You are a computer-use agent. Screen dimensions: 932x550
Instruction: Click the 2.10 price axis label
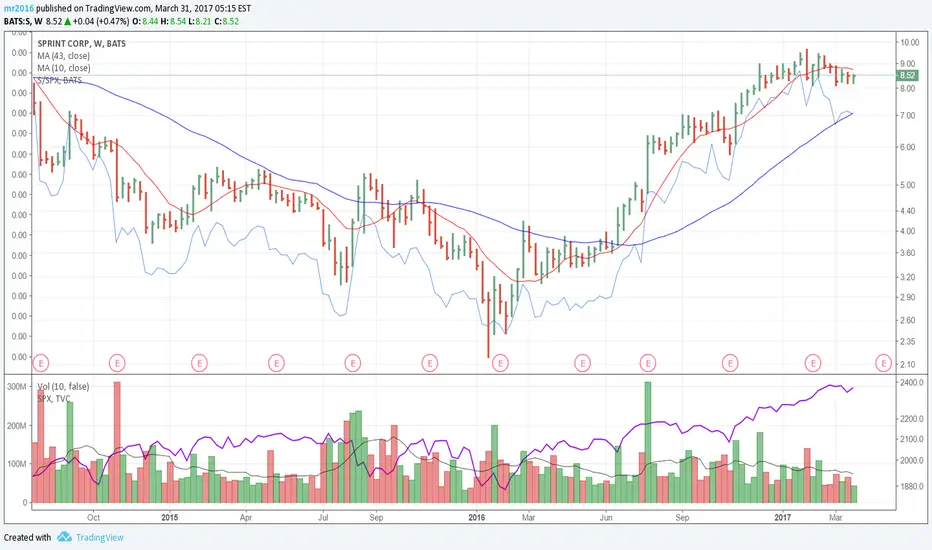pos(908,364)
